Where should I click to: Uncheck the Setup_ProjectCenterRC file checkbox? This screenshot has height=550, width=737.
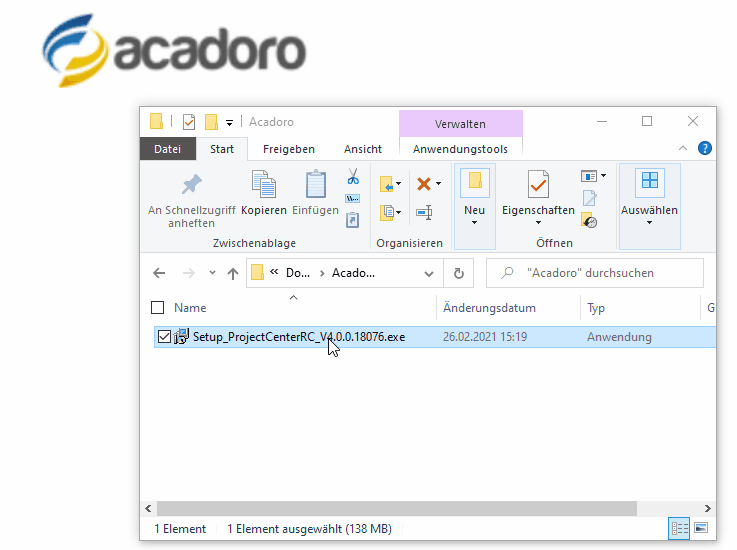(x=164, y=337)
